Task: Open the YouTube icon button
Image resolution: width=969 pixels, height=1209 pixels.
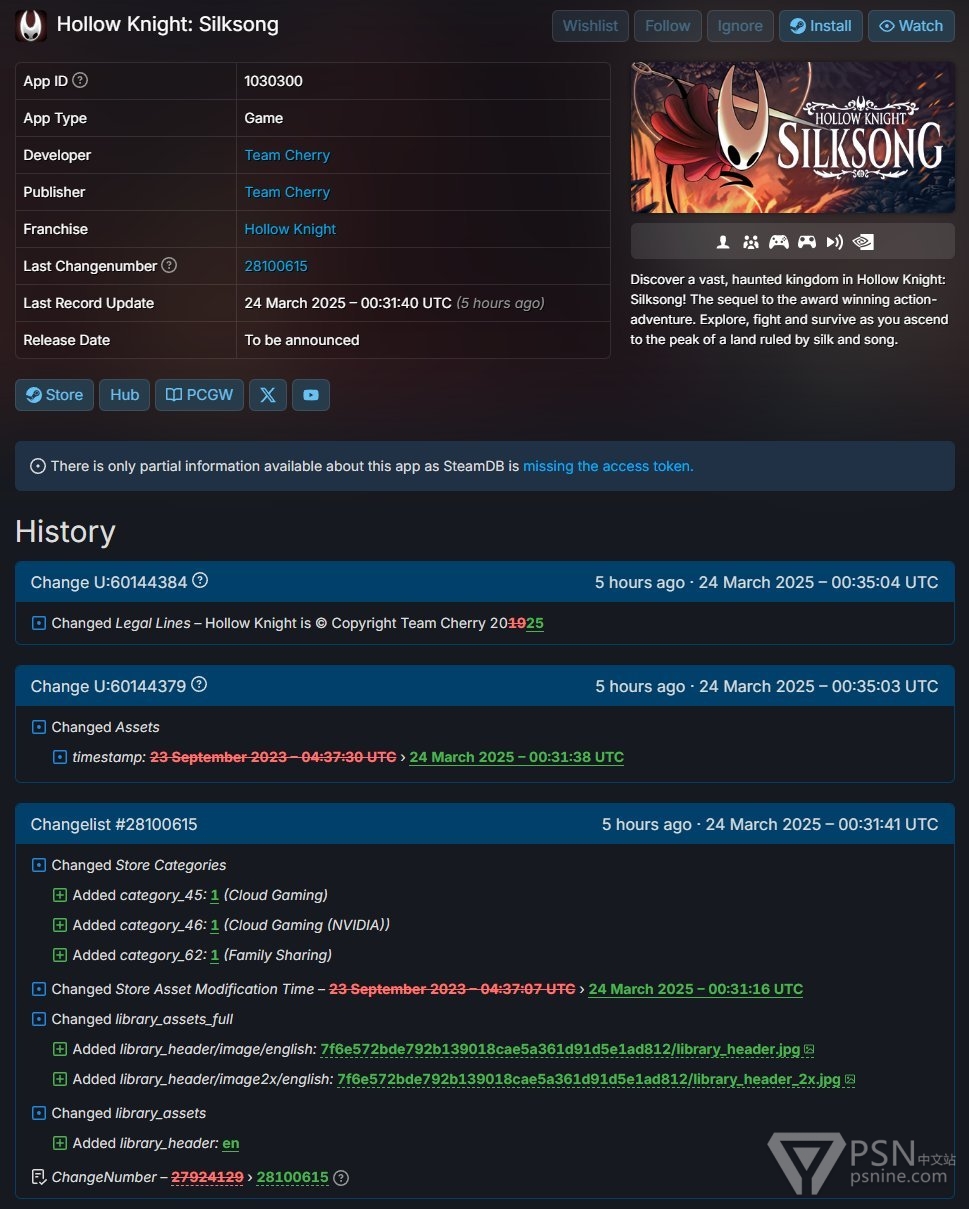Action: [311, 395]
